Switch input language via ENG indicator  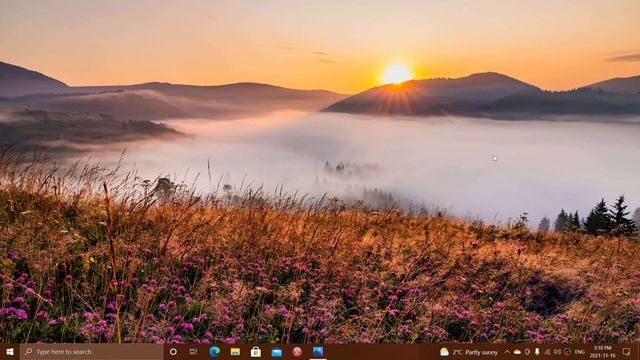click(580, 352)
